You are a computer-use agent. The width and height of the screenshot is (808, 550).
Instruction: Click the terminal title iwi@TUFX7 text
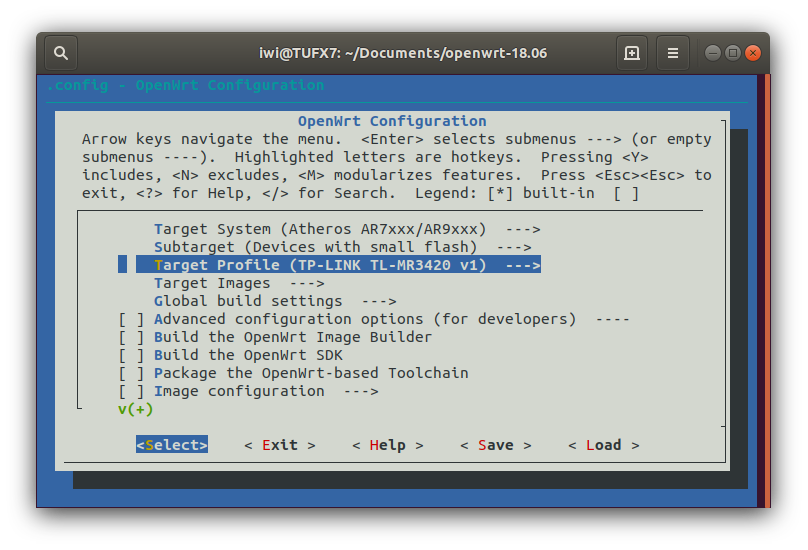[x=403, y=53]
